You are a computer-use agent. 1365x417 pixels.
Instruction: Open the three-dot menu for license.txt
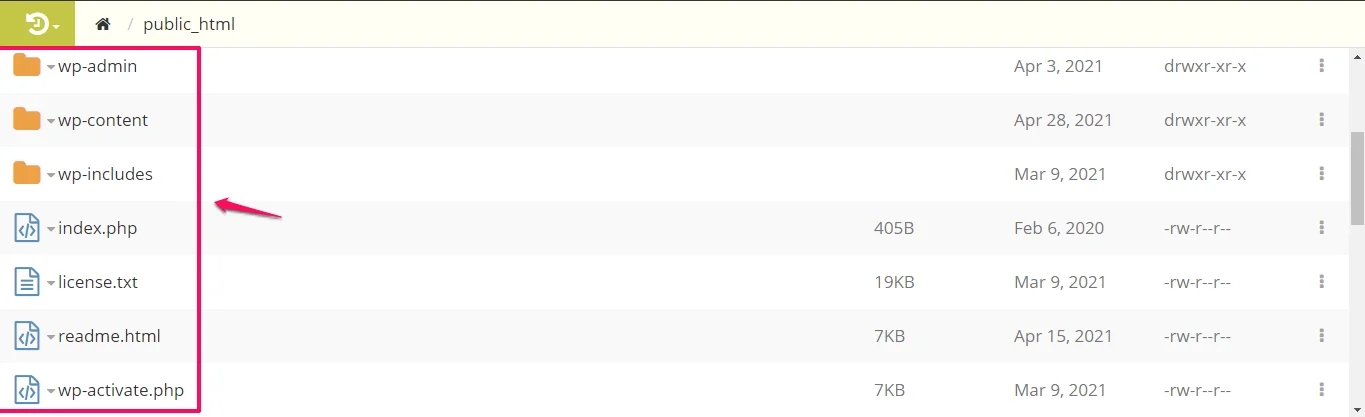[x=1321, y=282]
